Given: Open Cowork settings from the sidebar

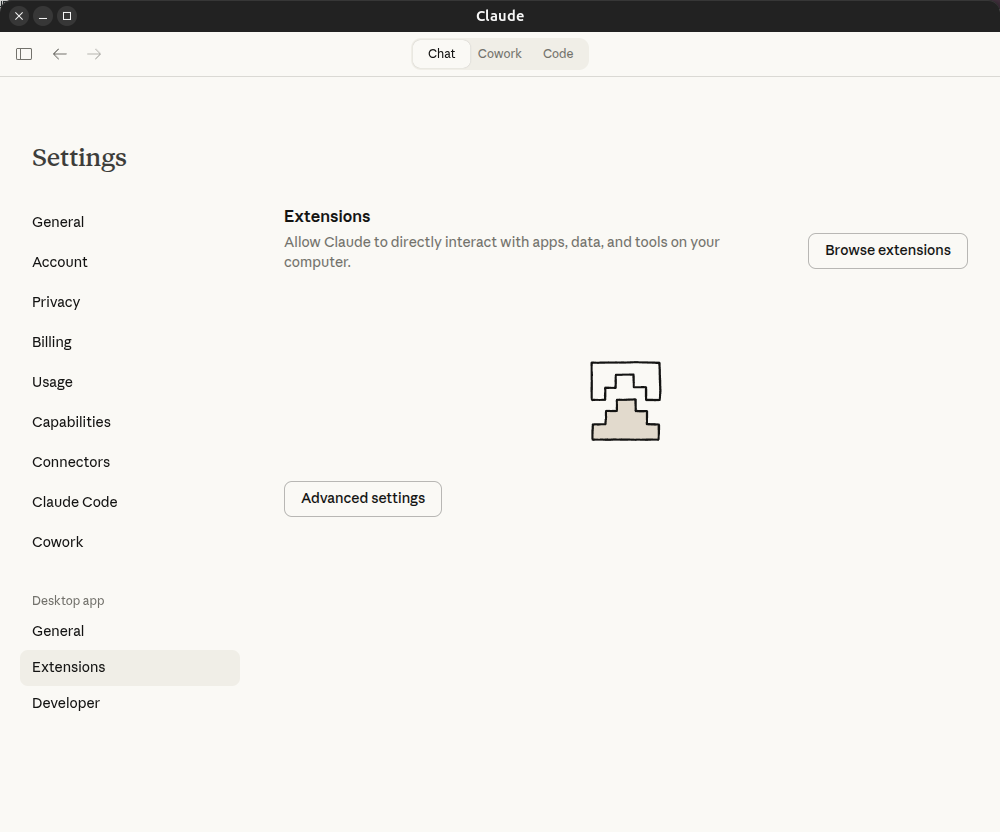Looking at the screenshot, I should pos(57,542).
